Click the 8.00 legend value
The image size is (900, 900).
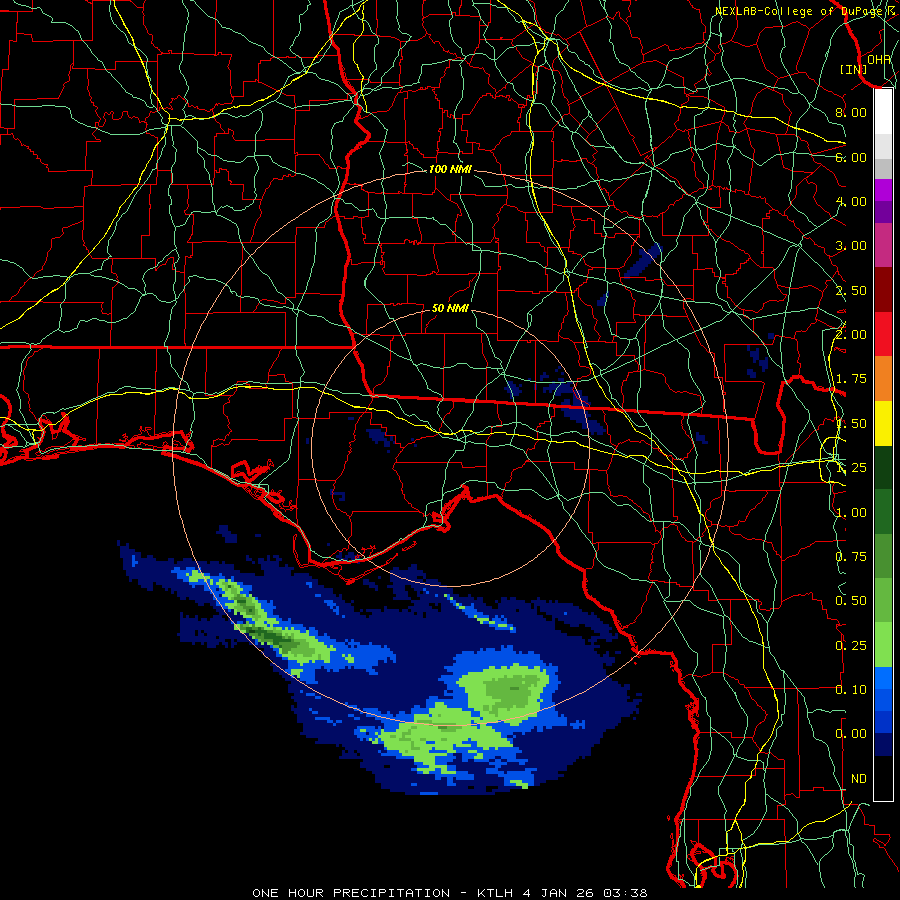(x=851, y=112)
